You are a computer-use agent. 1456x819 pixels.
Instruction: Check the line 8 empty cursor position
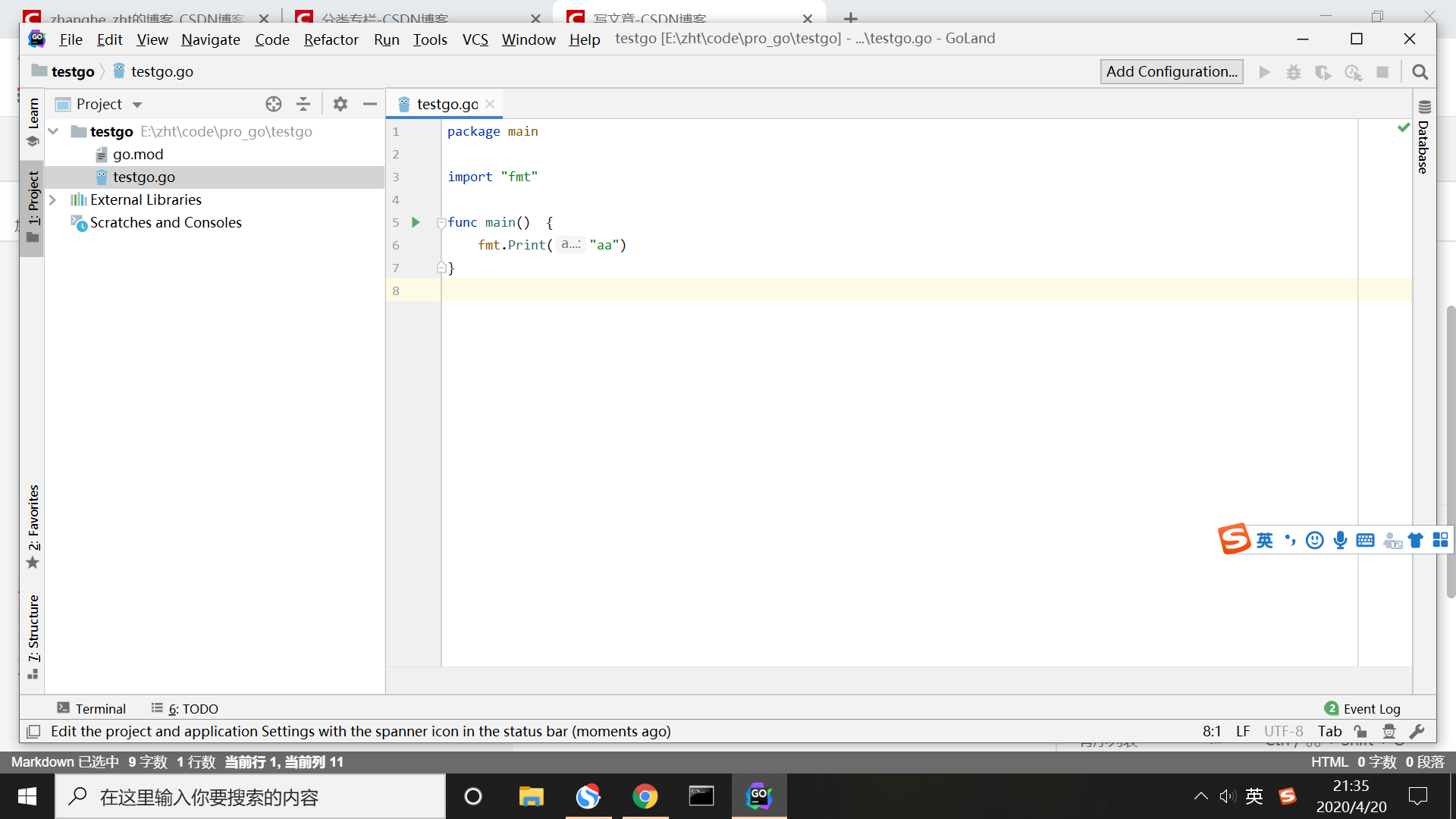coord(447,290)
